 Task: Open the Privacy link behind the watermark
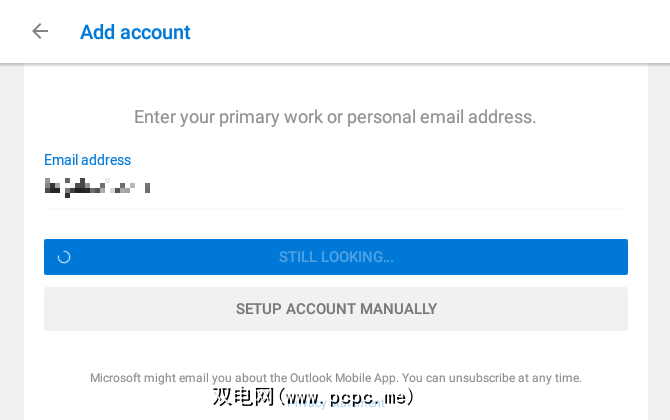(335, 403)
